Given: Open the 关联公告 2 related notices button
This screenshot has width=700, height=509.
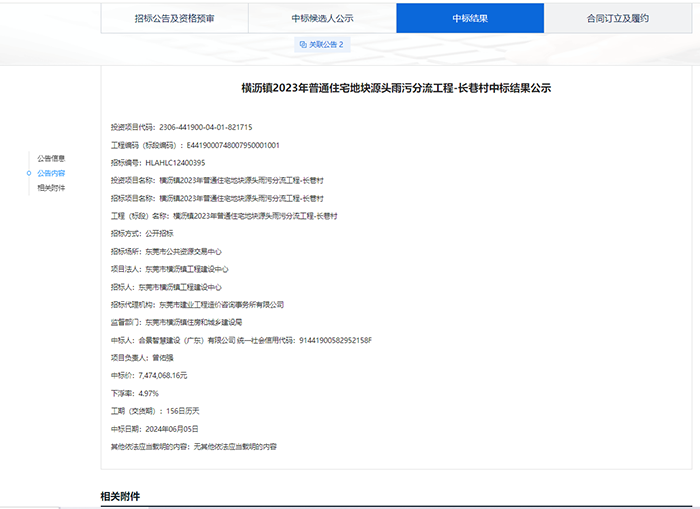Looking at the screenshot, I should (321, 45).
